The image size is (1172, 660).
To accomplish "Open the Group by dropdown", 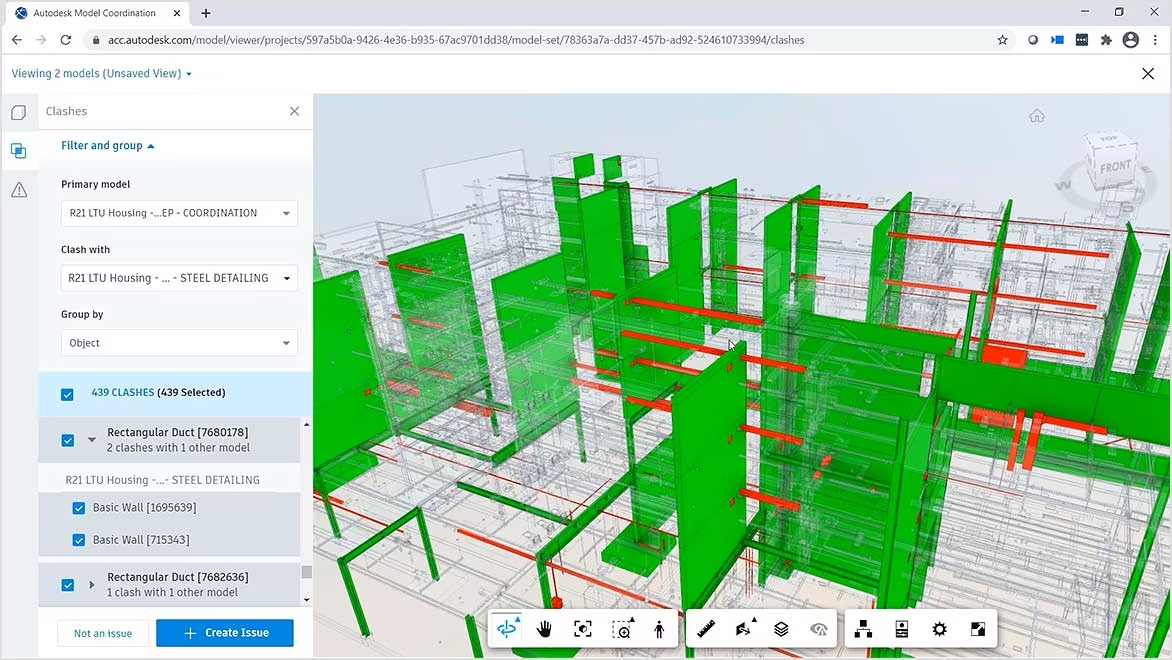I will pyautogui.click(x=178, y=342).
